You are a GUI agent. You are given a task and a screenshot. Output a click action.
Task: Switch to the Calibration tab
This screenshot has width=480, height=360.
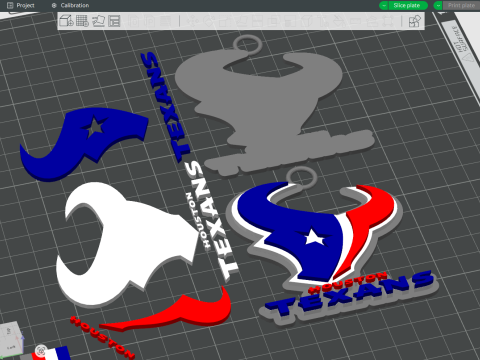coord(70,5)
